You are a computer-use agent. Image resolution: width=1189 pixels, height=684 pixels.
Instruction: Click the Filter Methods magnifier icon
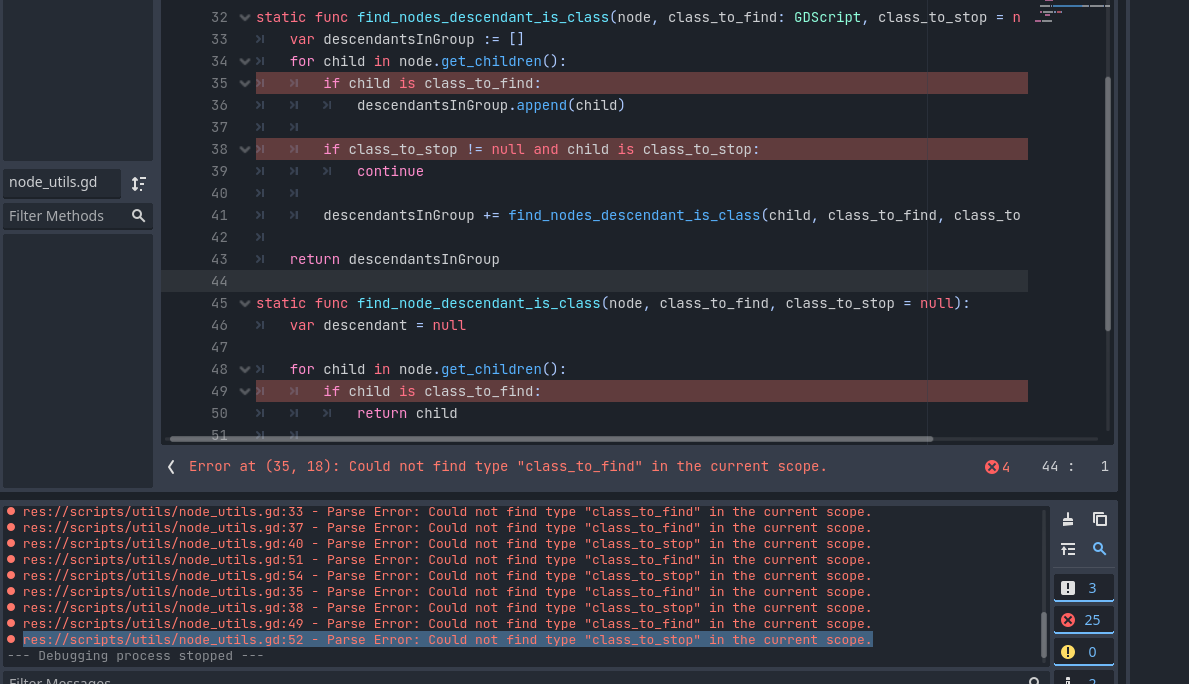pos(139,215)
